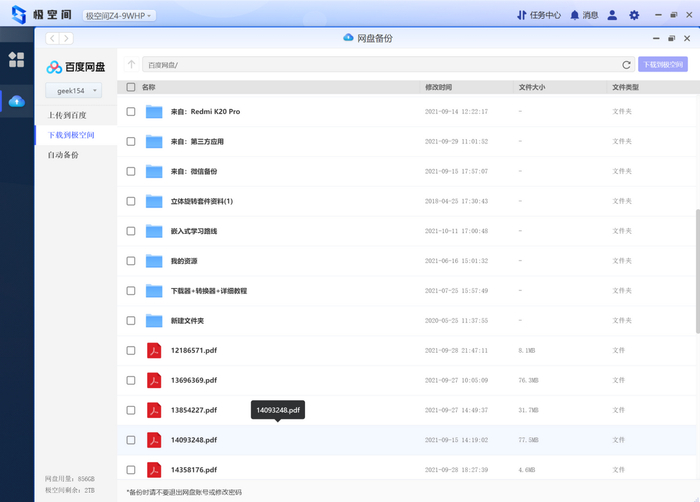The image size is (700, 502).
Task: Click the 嵌入式学习路线 folder icon
Action: click(154, 231)
